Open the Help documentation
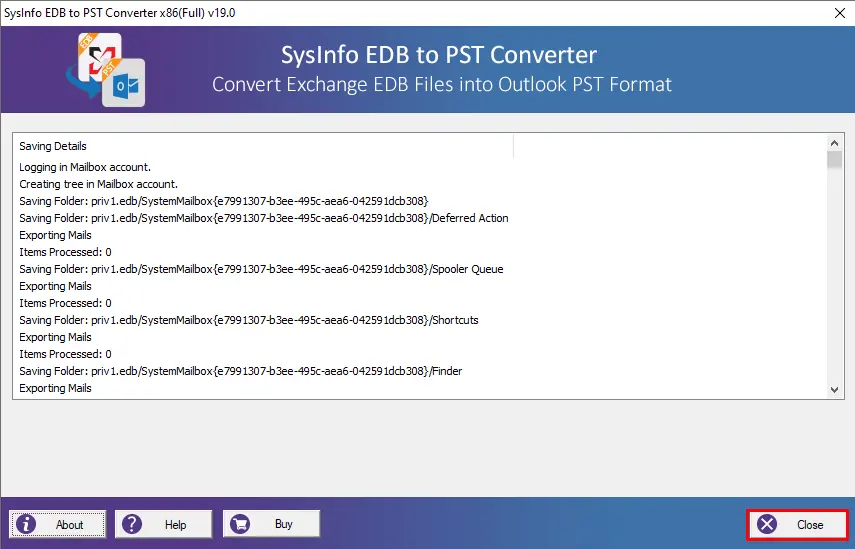Image resolution: width=855 pixels, height=549 pixels. [164, 524]
